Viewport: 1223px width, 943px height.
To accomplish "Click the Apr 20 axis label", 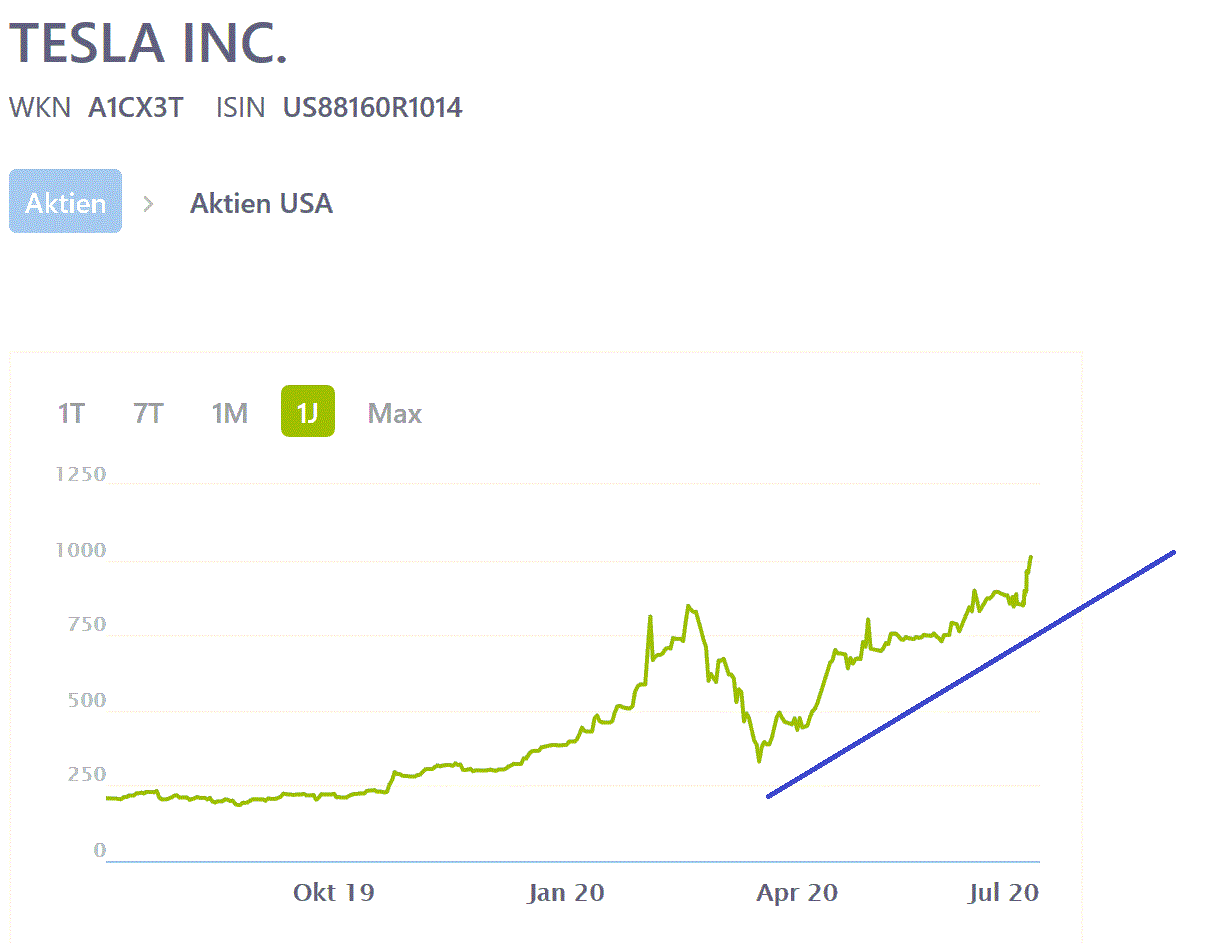I will click(x=797, y=892).
